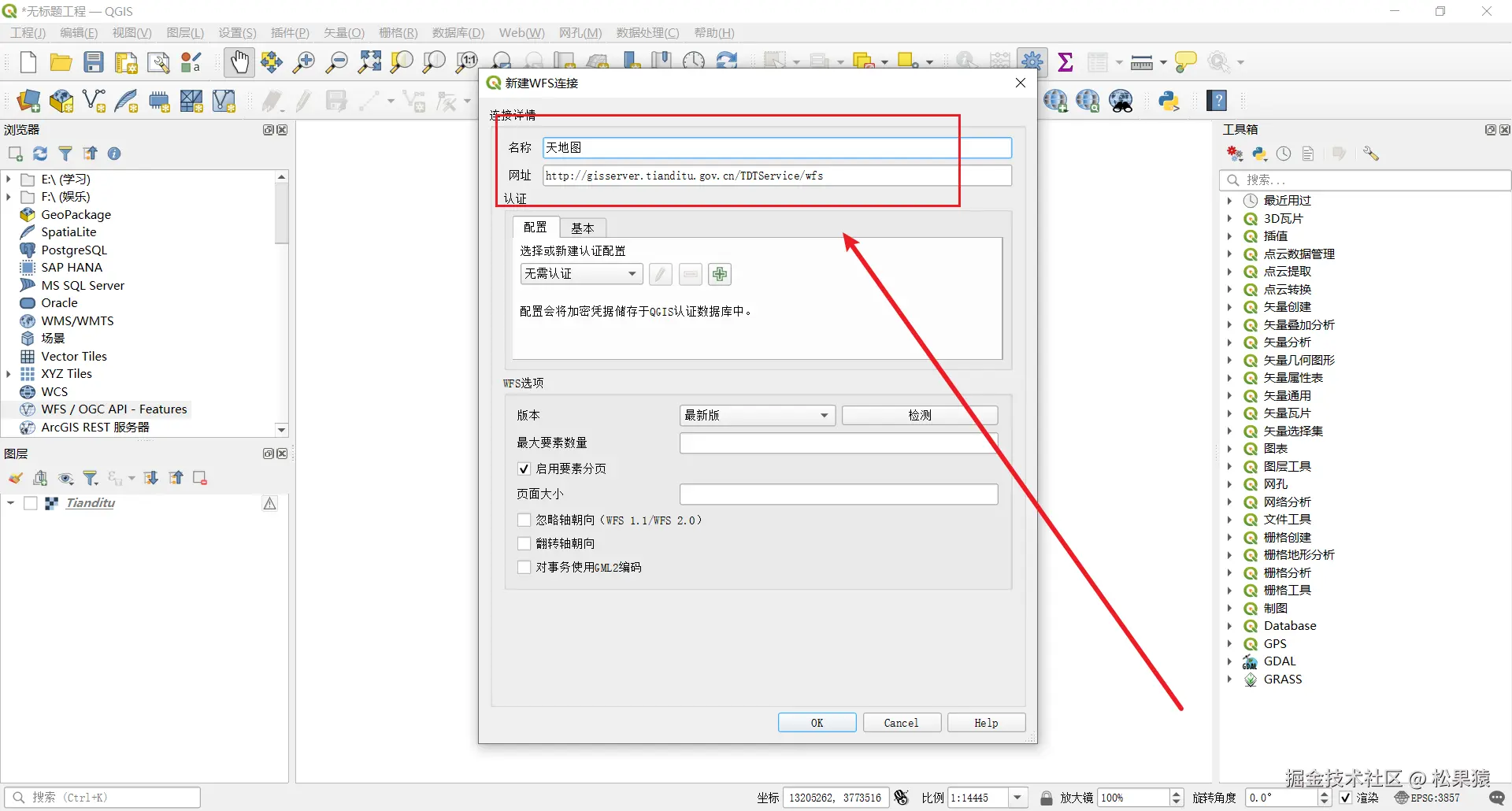Click 最大要素数量 input field
Image resolution: width=1512 pixels, height=811 pixels.
click(839, 443)
